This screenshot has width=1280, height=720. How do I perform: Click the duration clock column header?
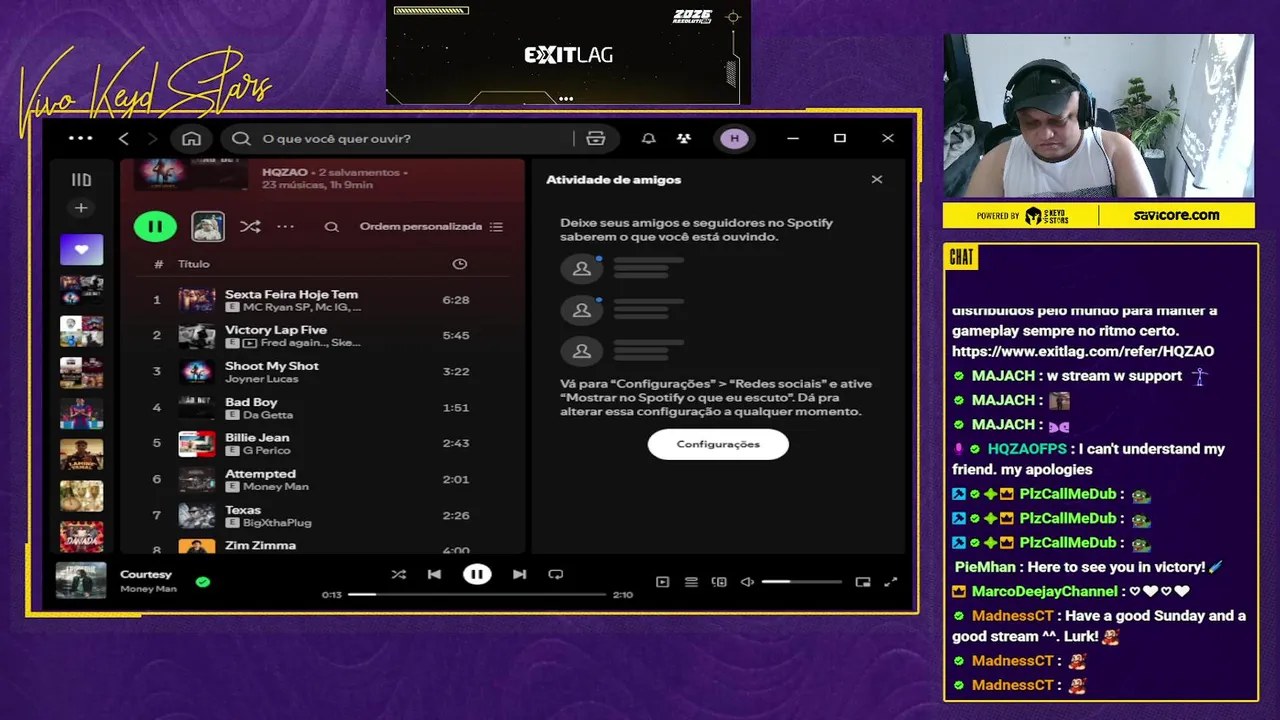pyautogui.click(x=459, y=264)
